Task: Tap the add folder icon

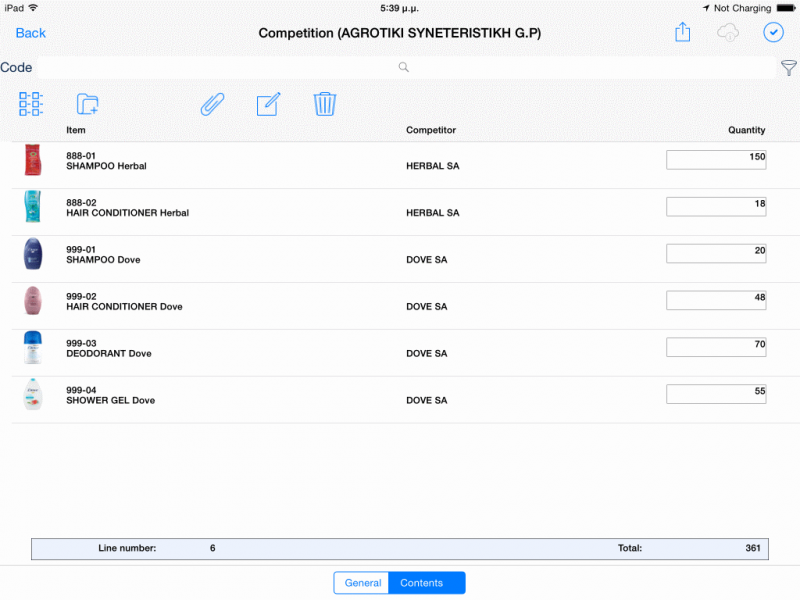Action: pyautogui.click(x=87, y=104)
